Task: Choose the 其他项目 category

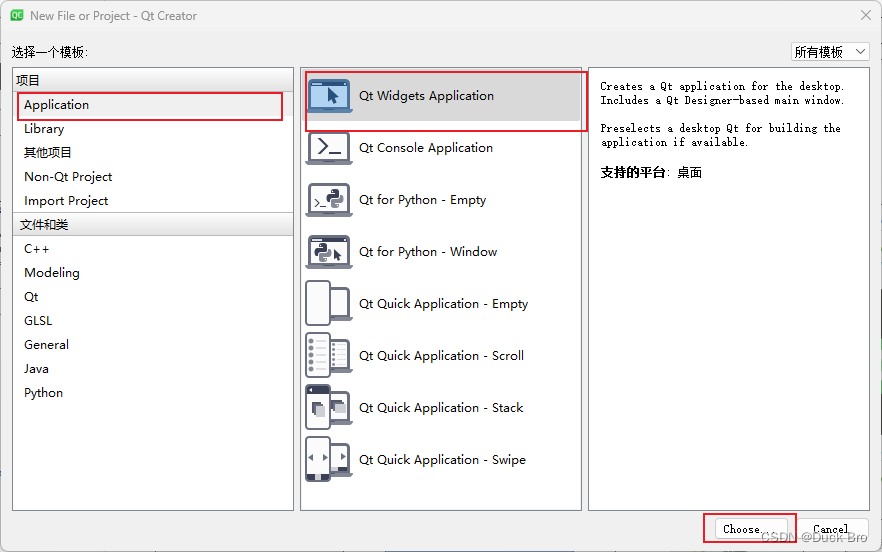Action: [x=153, y=152]
